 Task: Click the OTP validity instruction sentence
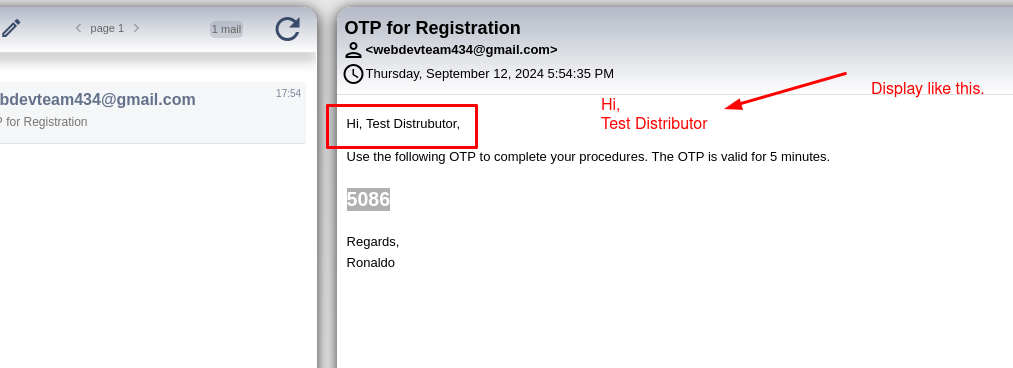coord(588,157)
